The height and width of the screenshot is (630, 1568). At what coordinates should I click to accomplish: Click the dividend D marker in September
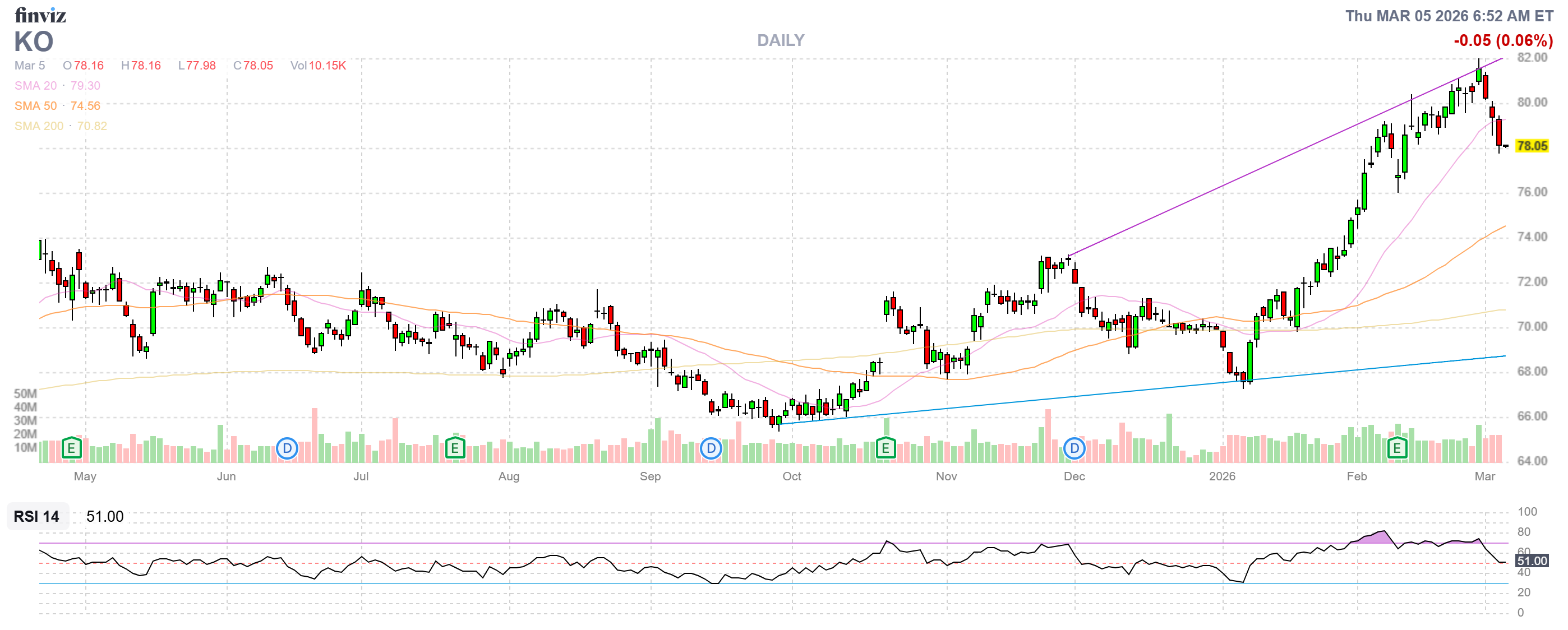[x=711, y=449]
